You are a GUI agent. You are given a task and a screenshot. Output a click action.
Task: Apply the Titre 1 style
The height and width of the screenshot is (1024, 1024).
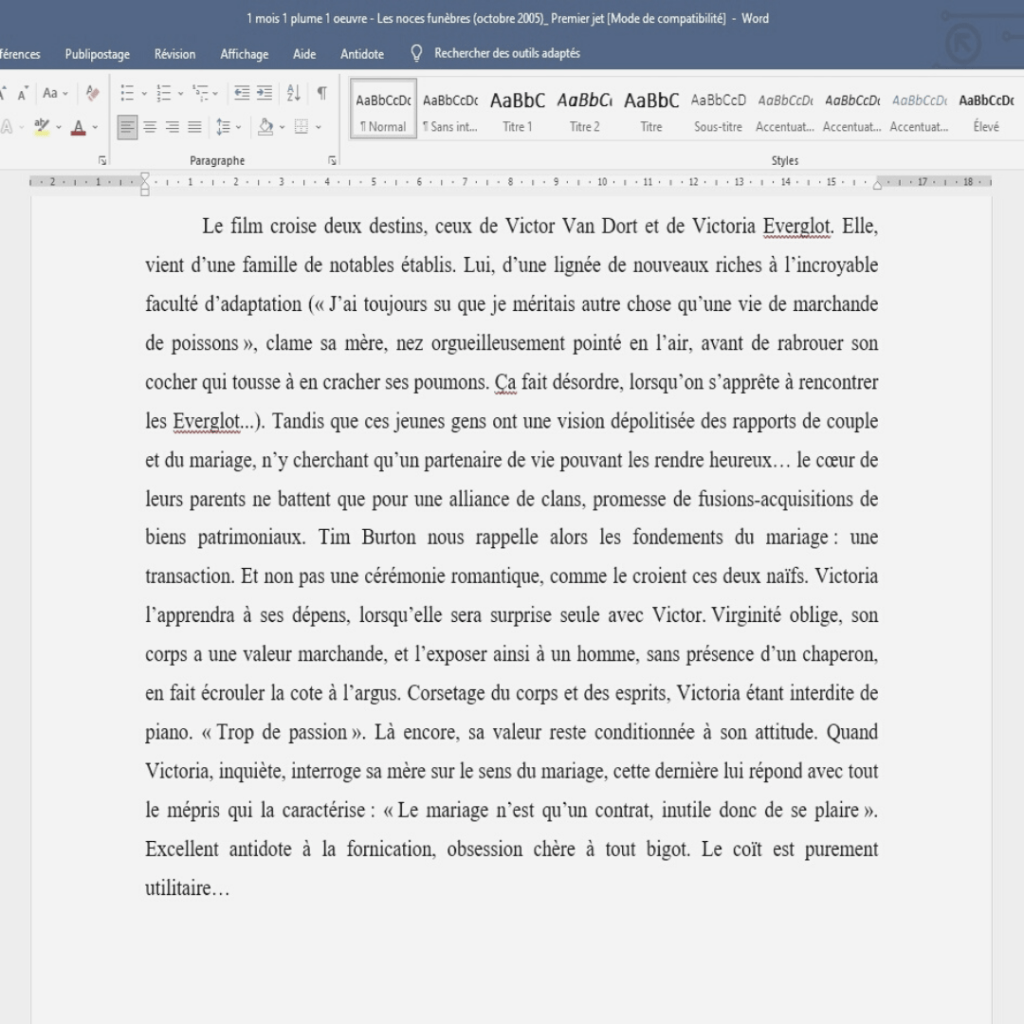tap(517, 109)
